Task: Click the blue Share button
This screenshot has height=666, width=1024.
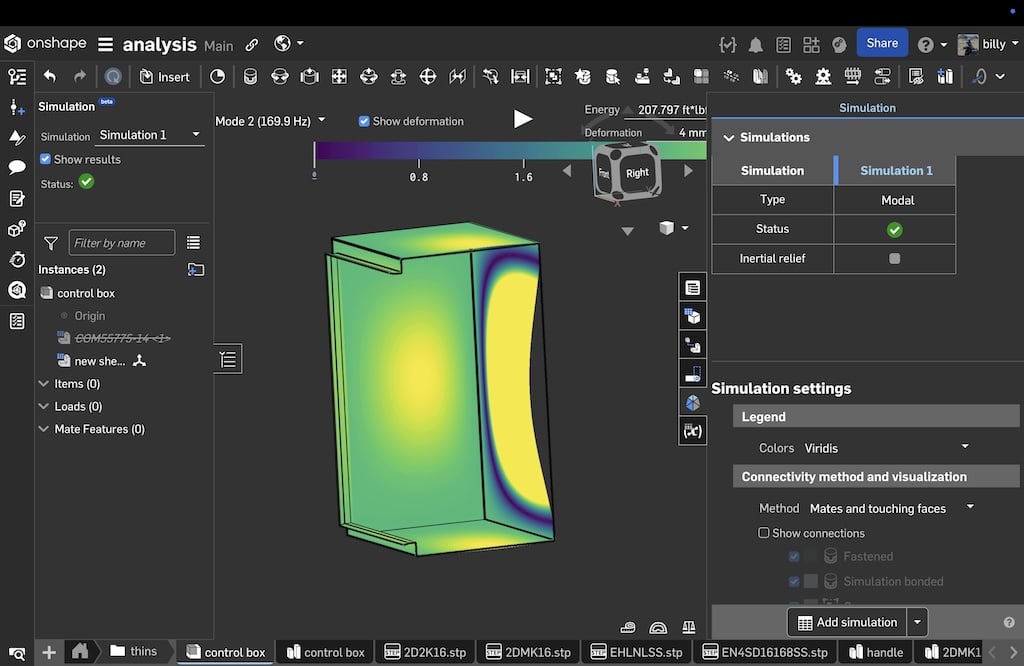Action: coord(881,43)
